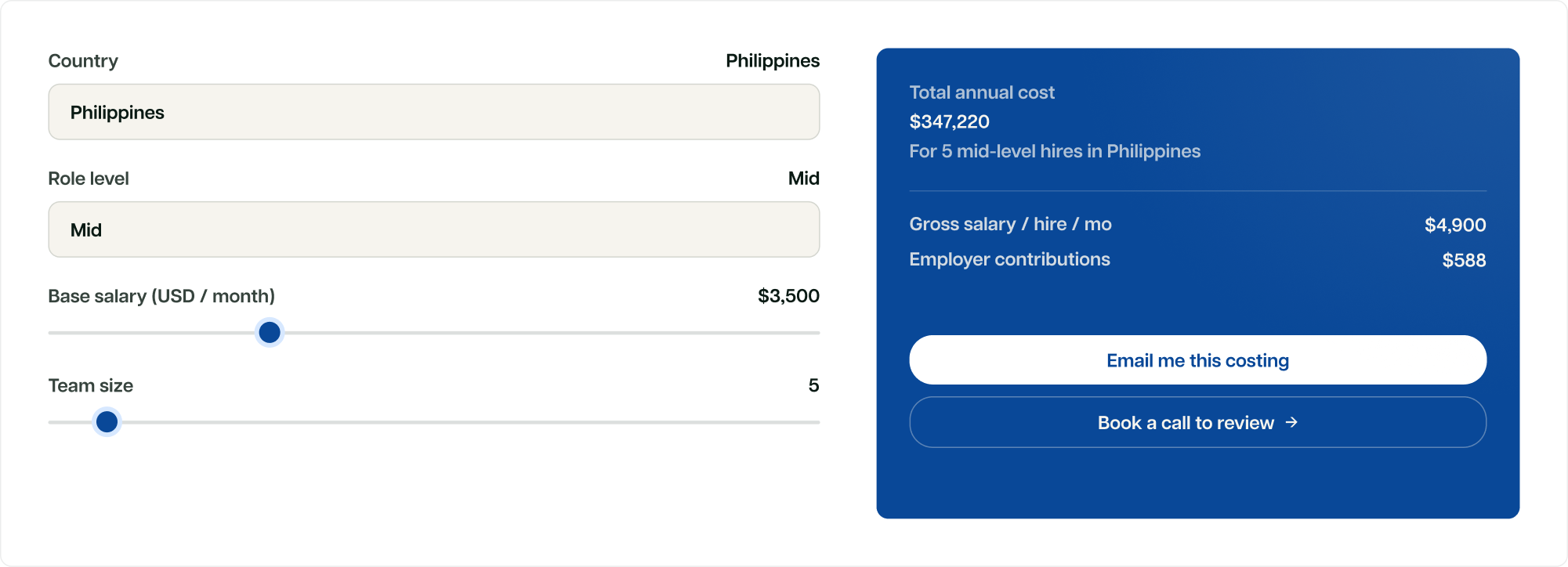
Task: Click Email me this costing button
Action: click(x=1197, y=360)
